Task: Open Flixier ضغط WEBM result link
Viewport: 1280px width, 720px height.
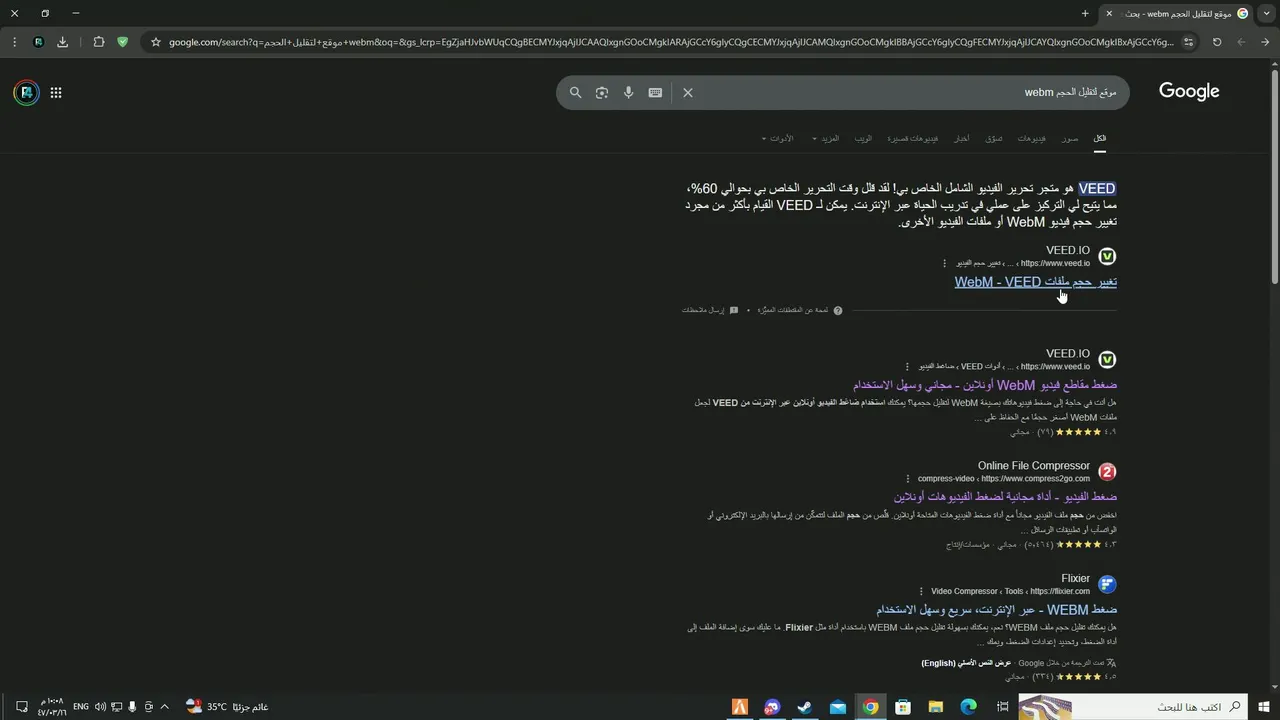Action: click(997, 609)
